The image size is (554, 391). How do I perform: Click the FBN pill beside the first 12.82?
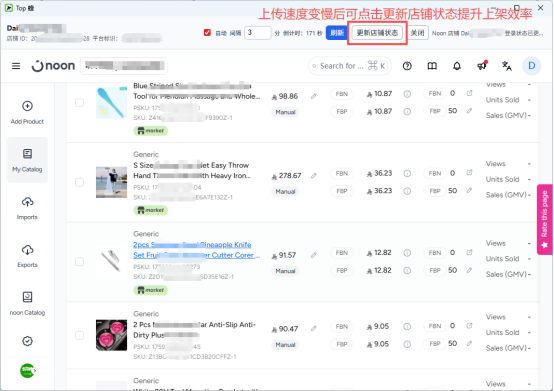[x=342, y=253]
